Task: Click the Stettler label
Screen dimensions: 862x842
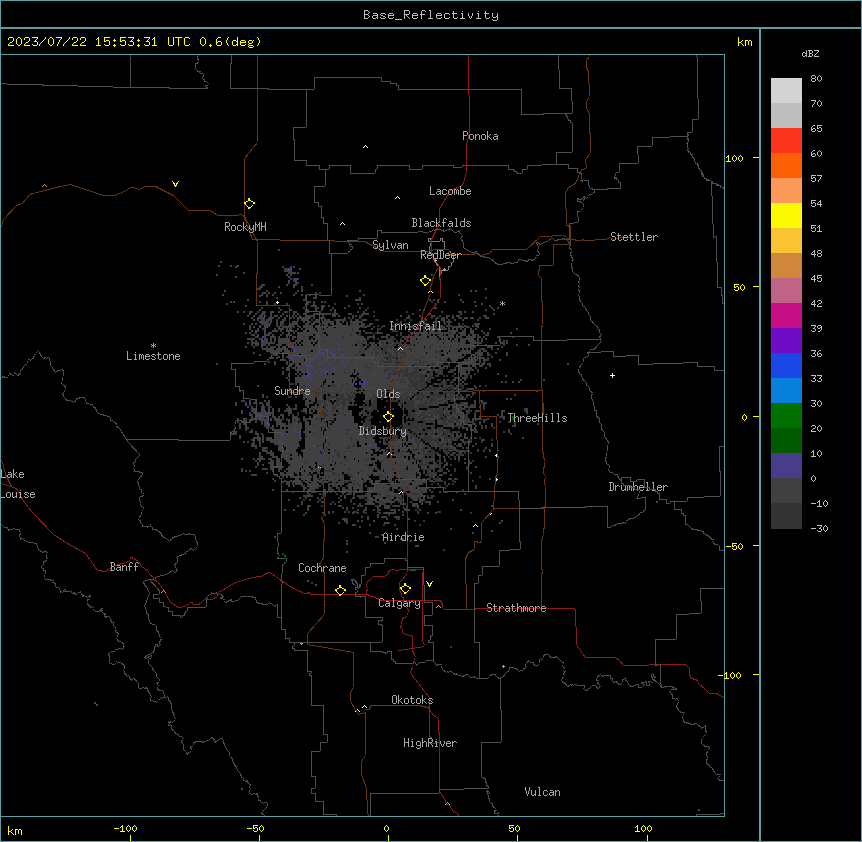Action: pos(634,237)
